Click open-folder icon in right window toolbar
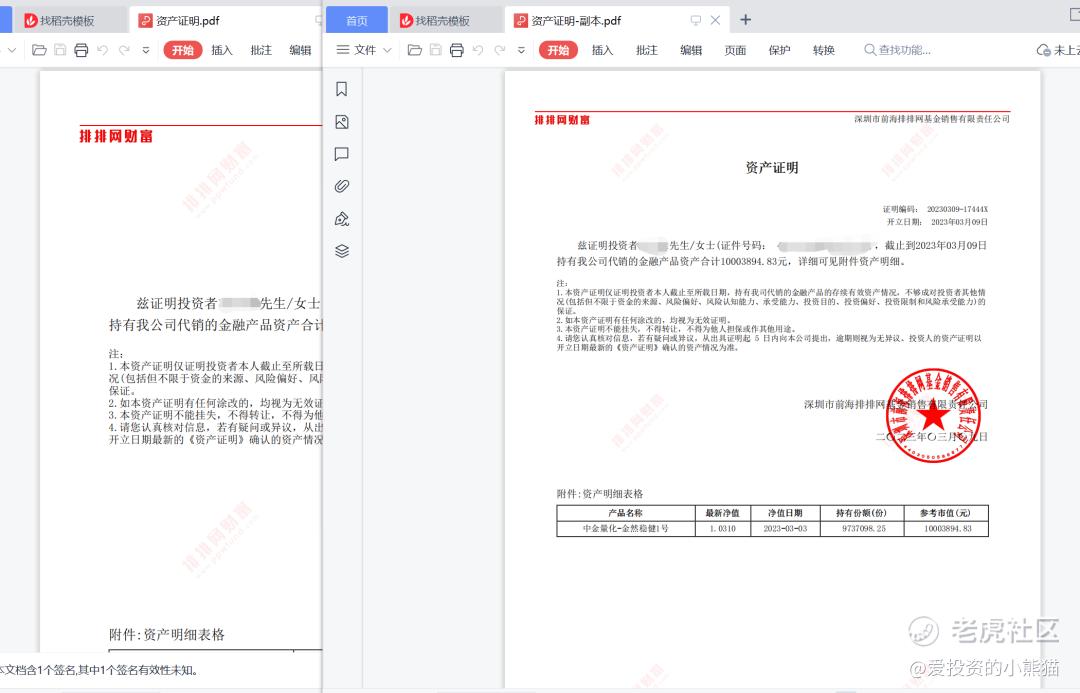This screenshot has height=693, width=1080. (x=415, y=50)
